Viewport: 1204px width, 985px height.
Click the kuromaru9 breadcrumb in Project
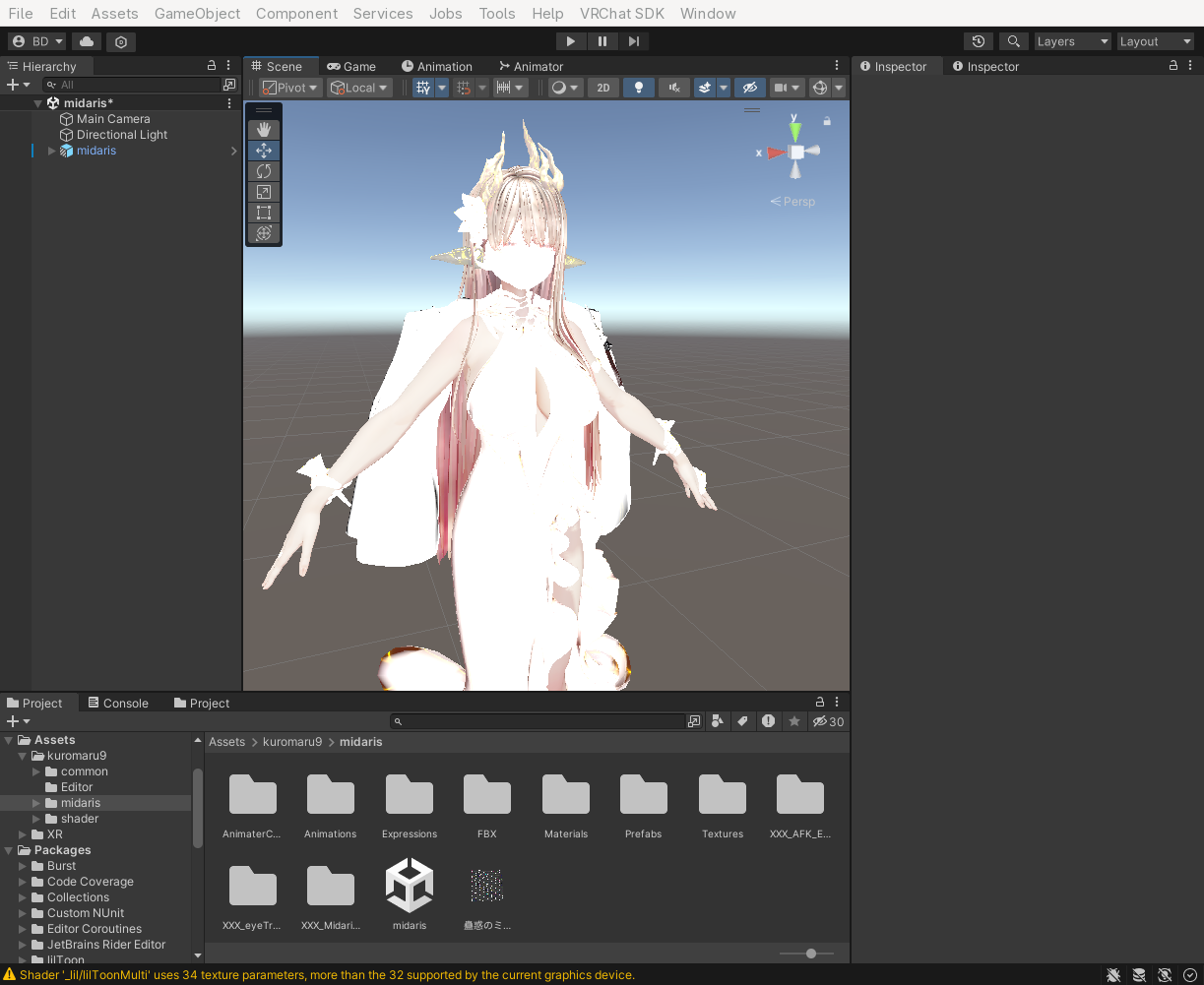(x=292, y=742)
